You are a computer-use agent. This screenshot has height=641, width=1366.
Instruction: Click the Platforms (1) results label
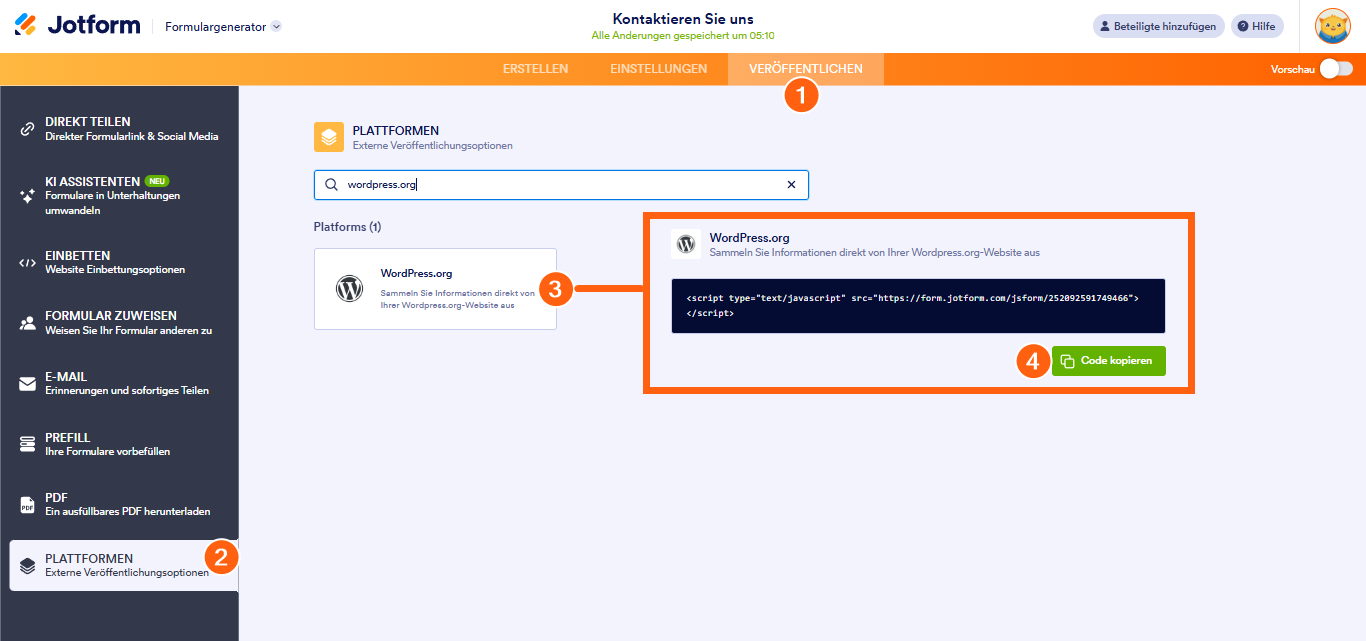[347, 227]
